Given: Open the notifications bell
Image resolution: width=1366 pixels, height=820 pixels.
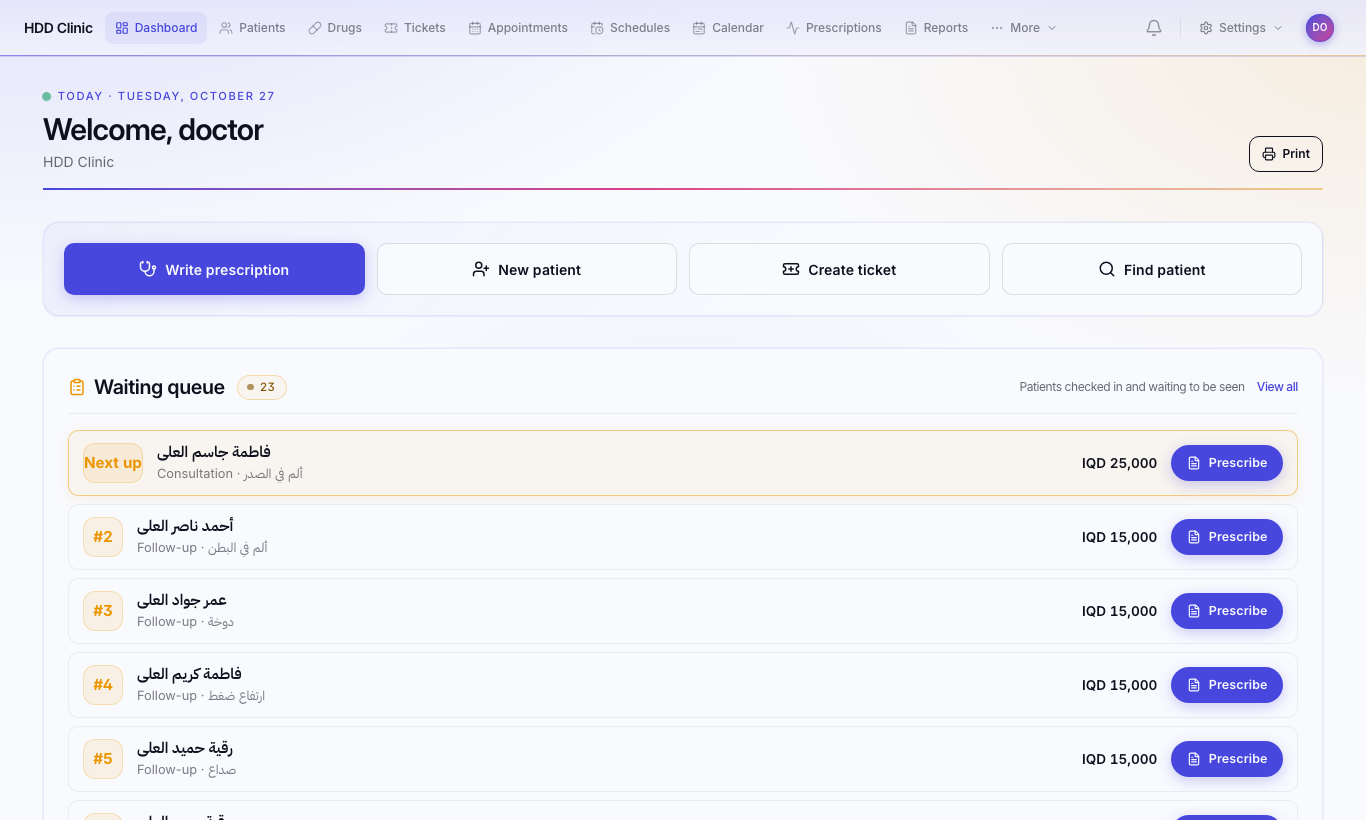Looking at the screenshot, I should (x=1154, y=28).
